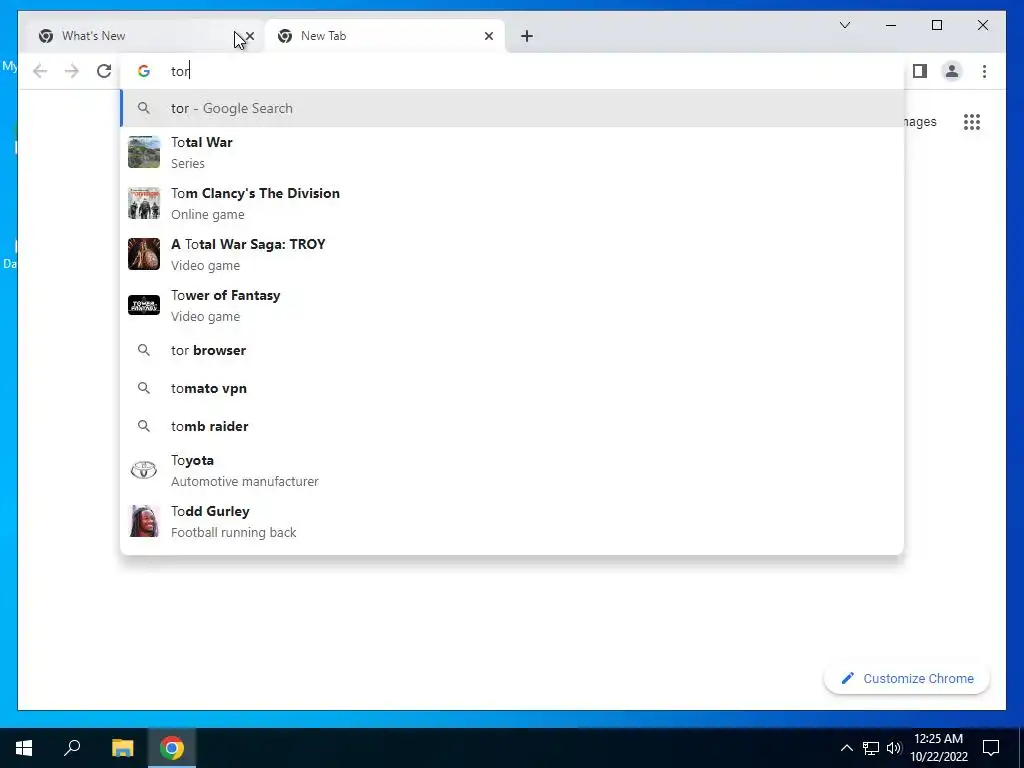Click the browser back arrow

40,71
